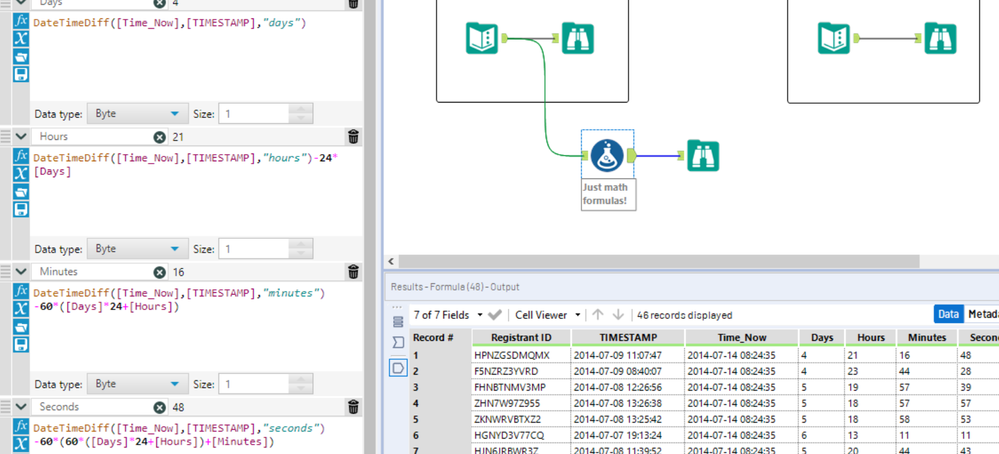Click the output anchor icon in Results sidebar
This screenshot has width=999, height=454.
coord(398,367)
